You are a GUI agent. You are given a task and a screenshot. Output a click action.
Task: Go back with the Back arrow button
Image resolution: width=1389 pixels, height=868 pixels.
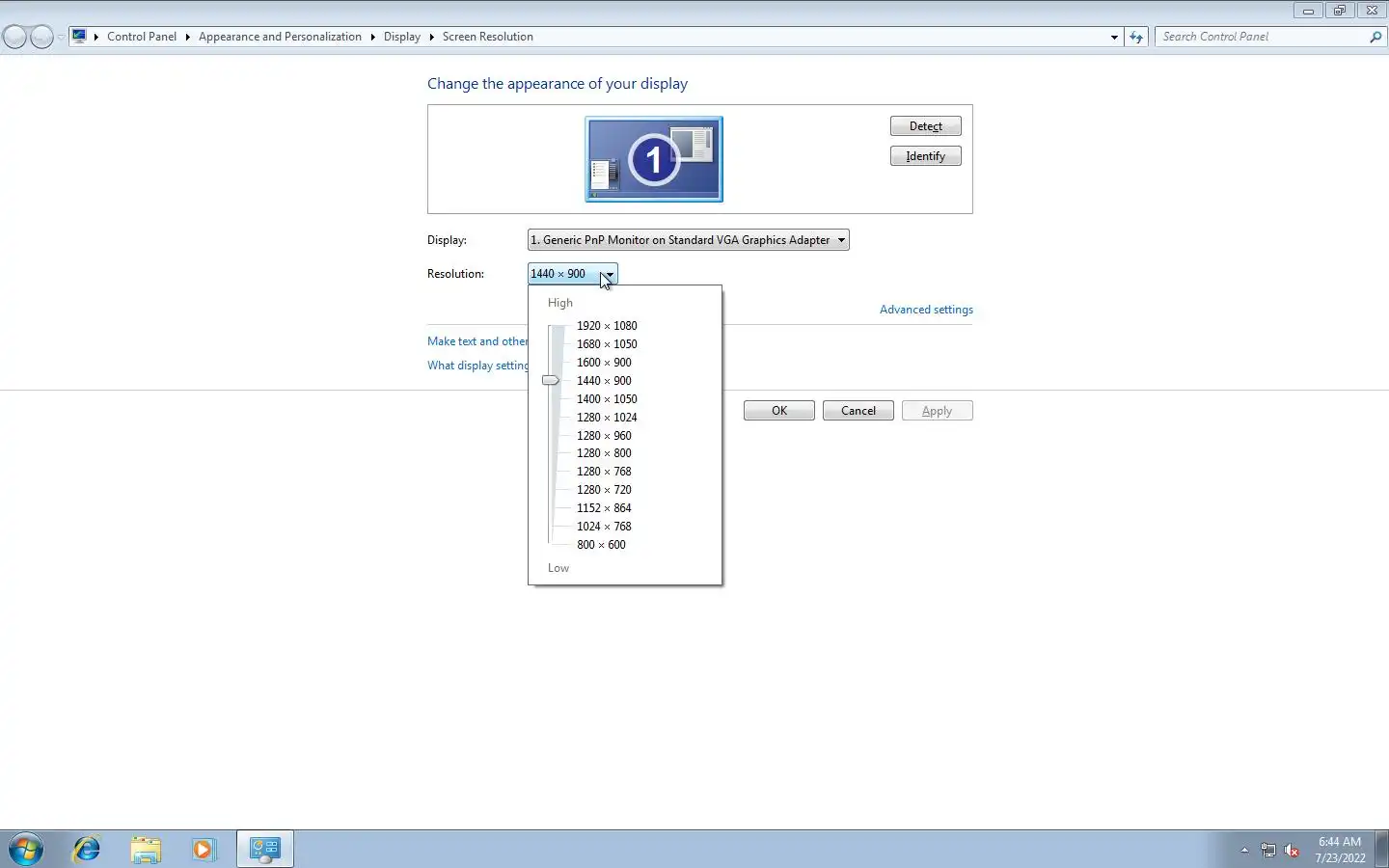(x=14, y=38)
